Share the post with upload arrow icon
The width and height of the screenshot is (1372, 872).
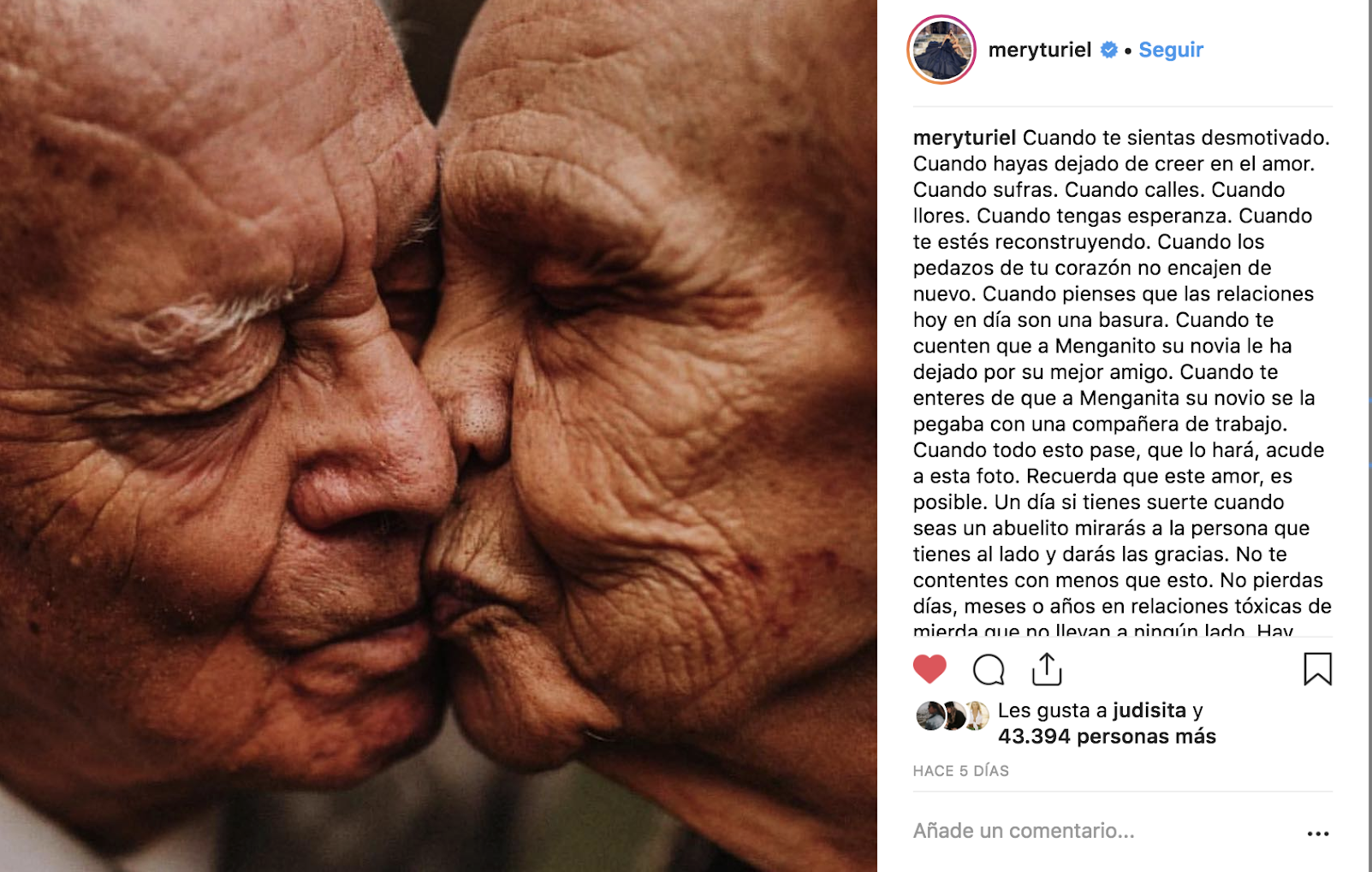[1047, 669]
